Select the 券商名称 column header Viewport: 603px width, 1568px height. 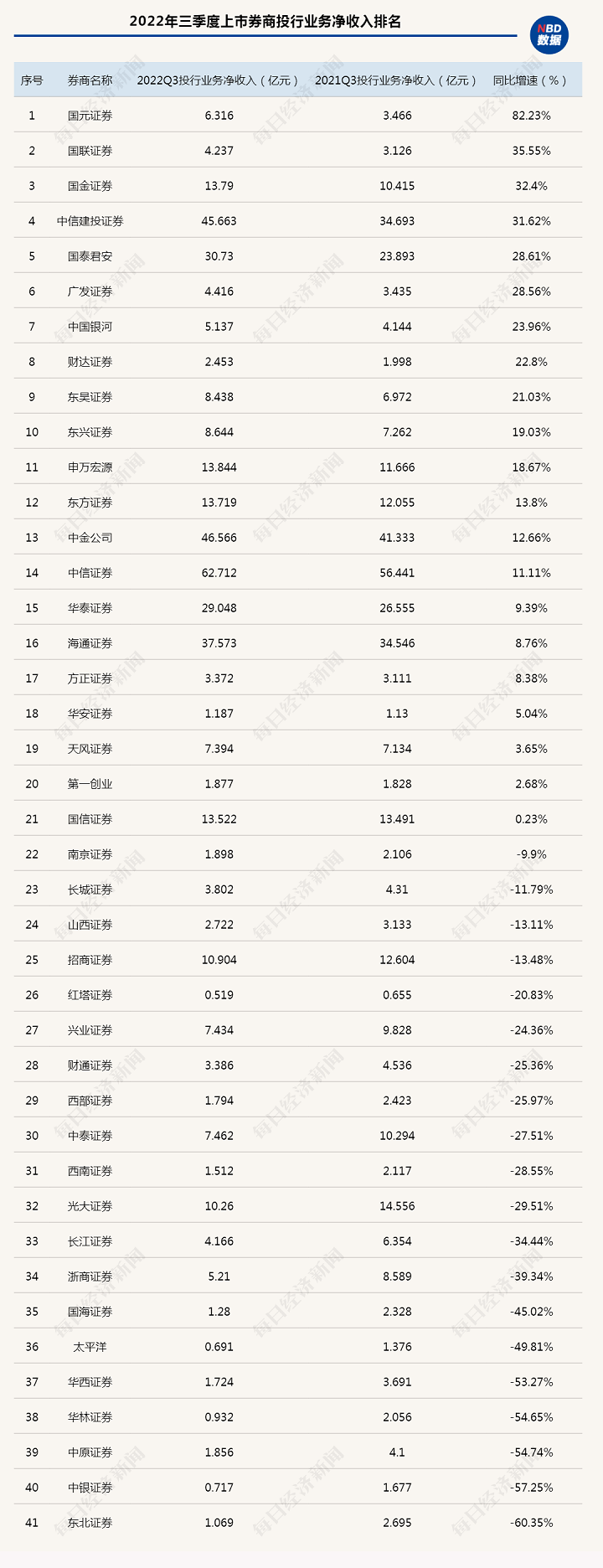(x=90, y=80)
